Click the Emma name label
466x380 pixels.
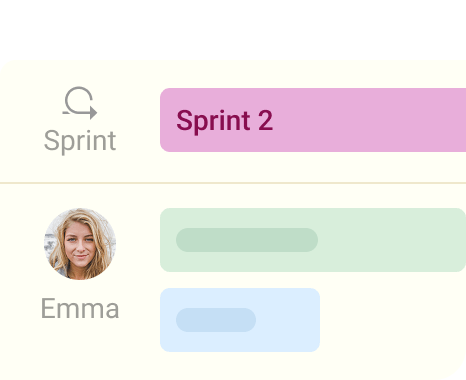point(80,309)
